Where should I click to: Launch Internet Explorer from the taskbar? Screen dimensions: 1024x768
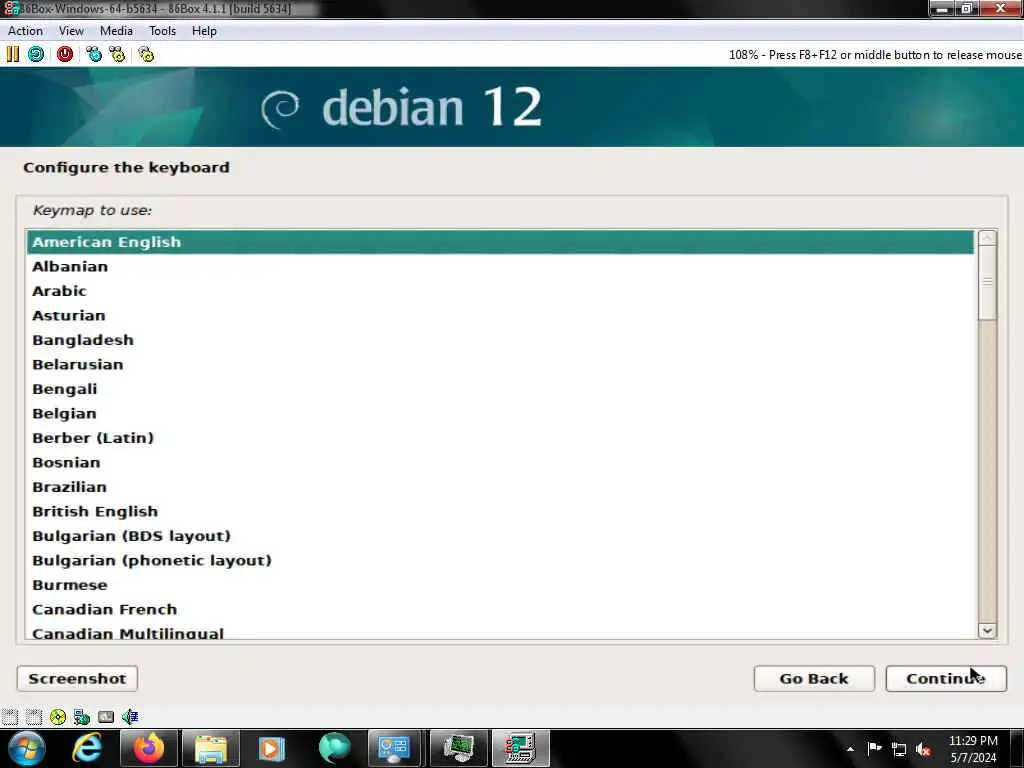[x=88, y=748]
